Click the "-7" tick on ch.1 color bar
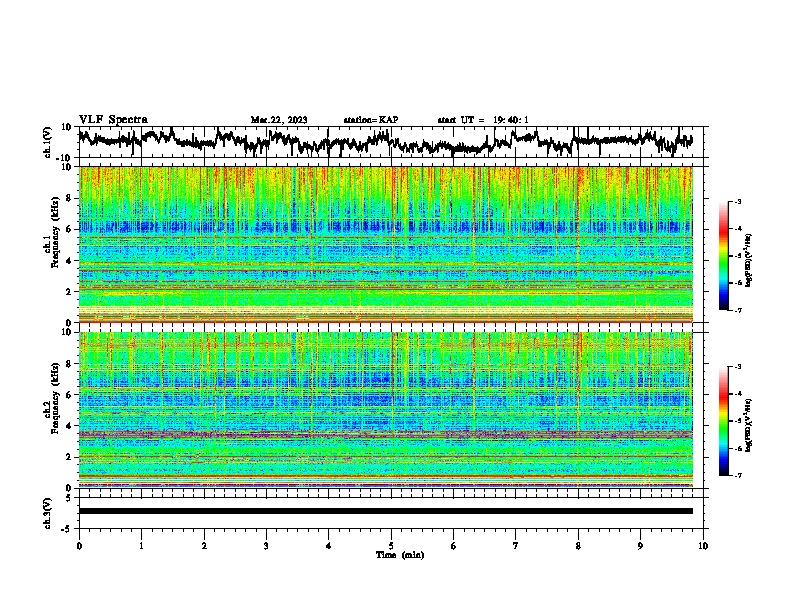The width and height of the screenshot is (792, 612). point(738,311)
